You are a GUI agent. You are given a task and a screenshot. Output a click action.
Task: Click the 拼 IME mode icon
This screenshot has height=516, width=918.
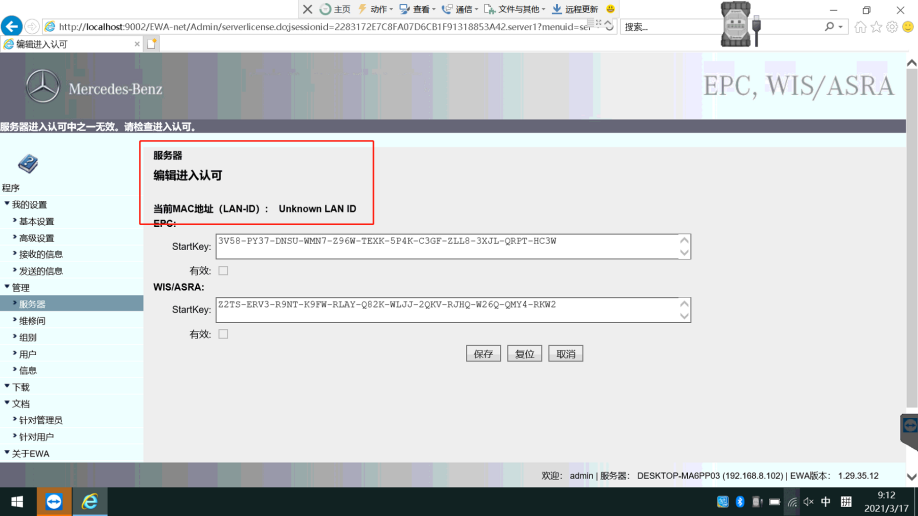tap(846, 502)
